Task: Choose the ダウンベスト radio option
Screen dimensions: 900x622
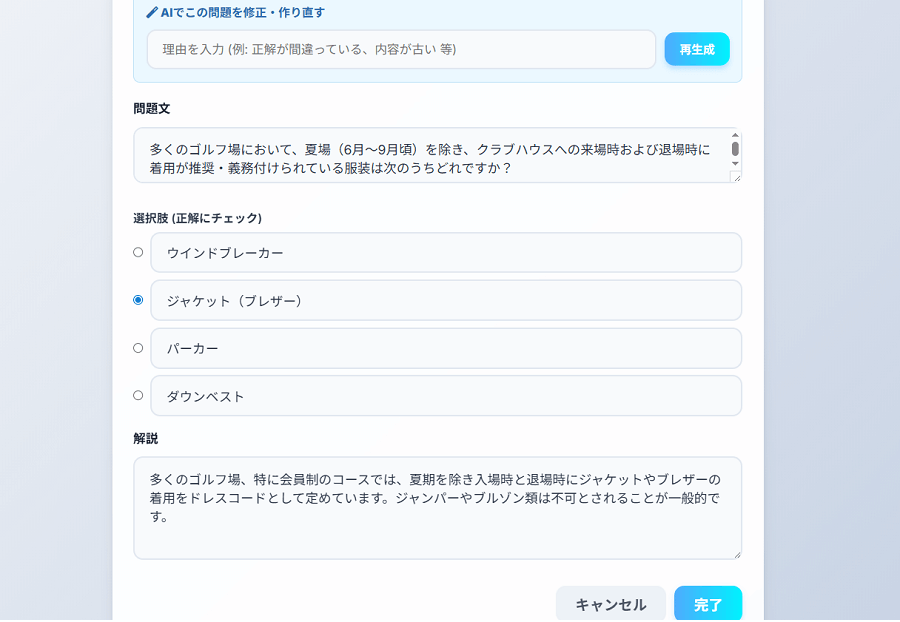Action: coord(138,395)
